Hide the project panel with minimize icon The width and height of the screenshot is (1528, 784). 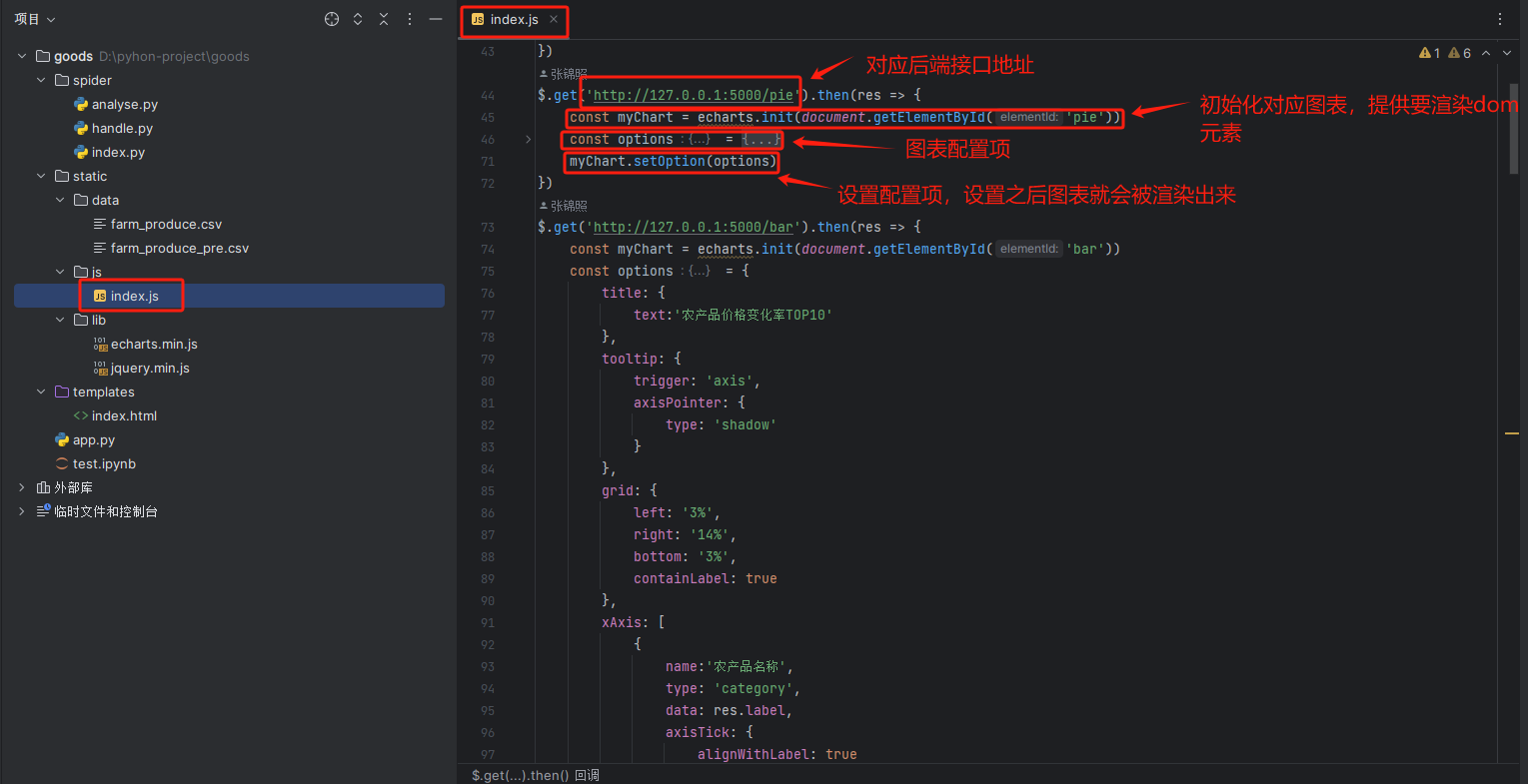pyautogui.click(x=436, y=19)
